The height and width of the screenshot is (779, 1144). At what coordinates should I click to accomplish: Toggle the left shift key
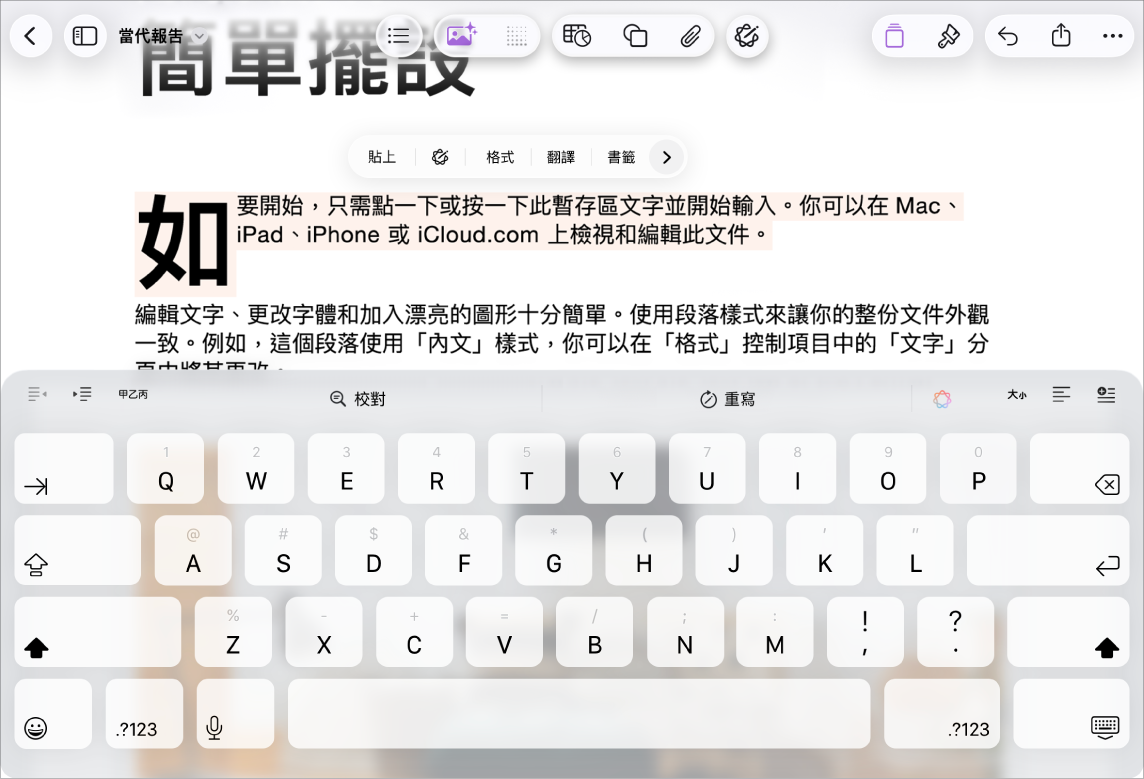98,632
